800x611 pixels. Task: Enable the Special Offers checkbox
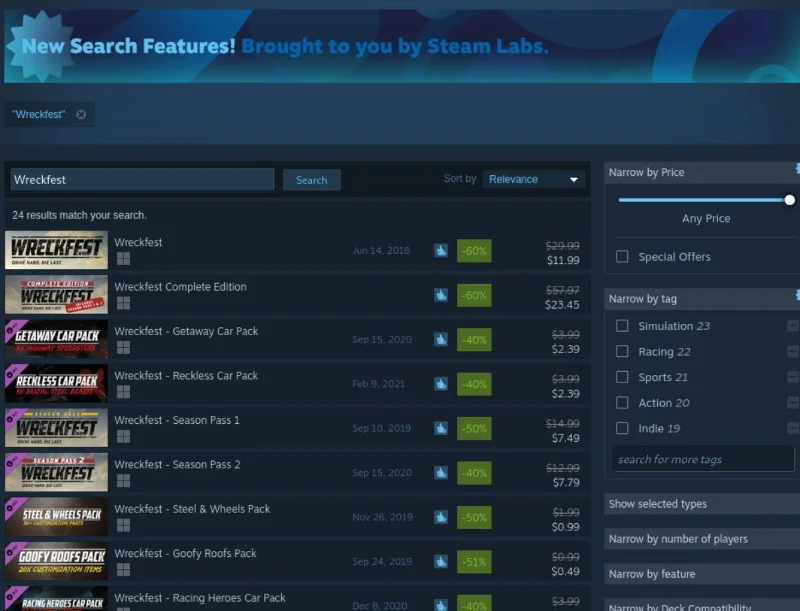[x=622, y=256]
